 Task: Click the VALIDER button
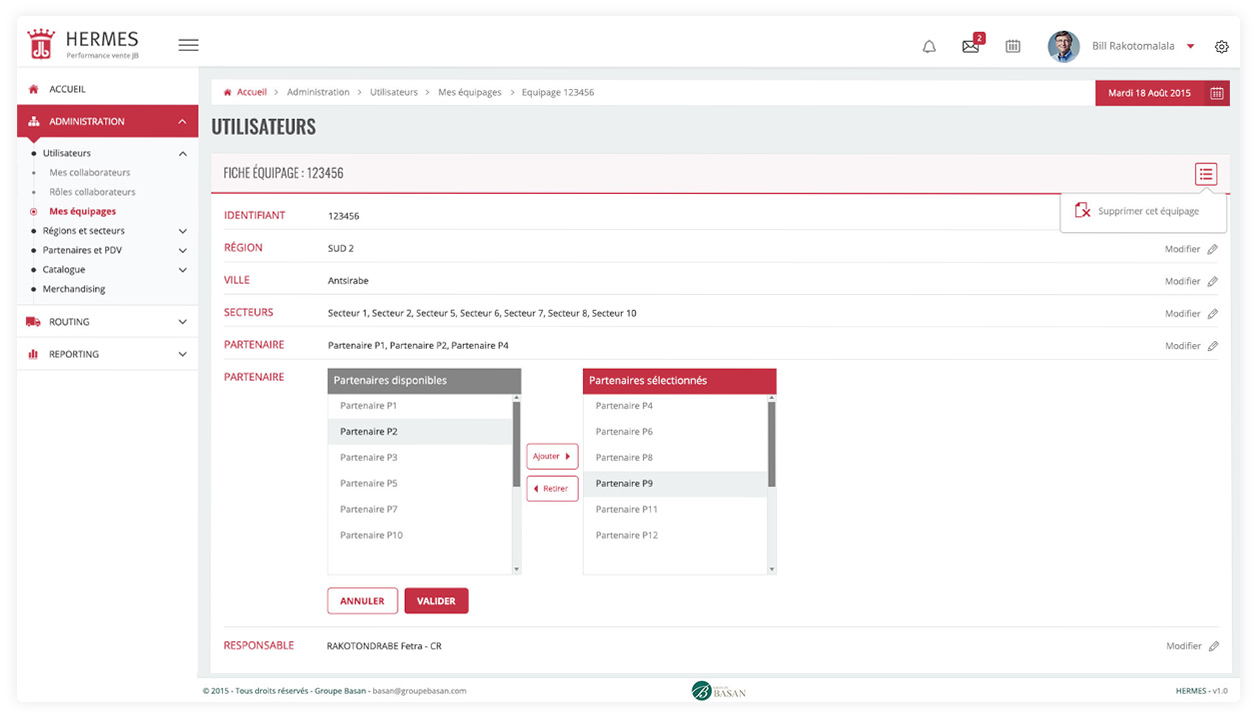coord(436,601)
